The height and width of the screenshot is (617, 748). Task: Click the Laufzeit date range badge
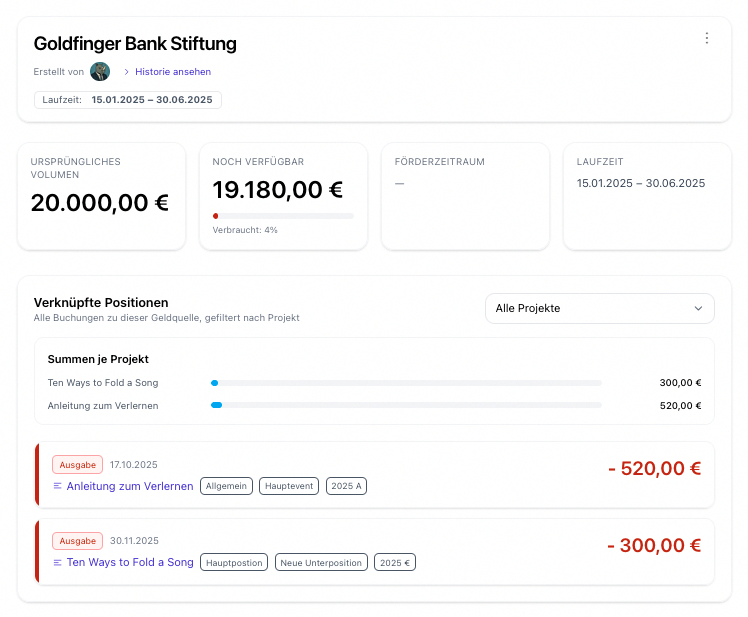coord(128,100)
